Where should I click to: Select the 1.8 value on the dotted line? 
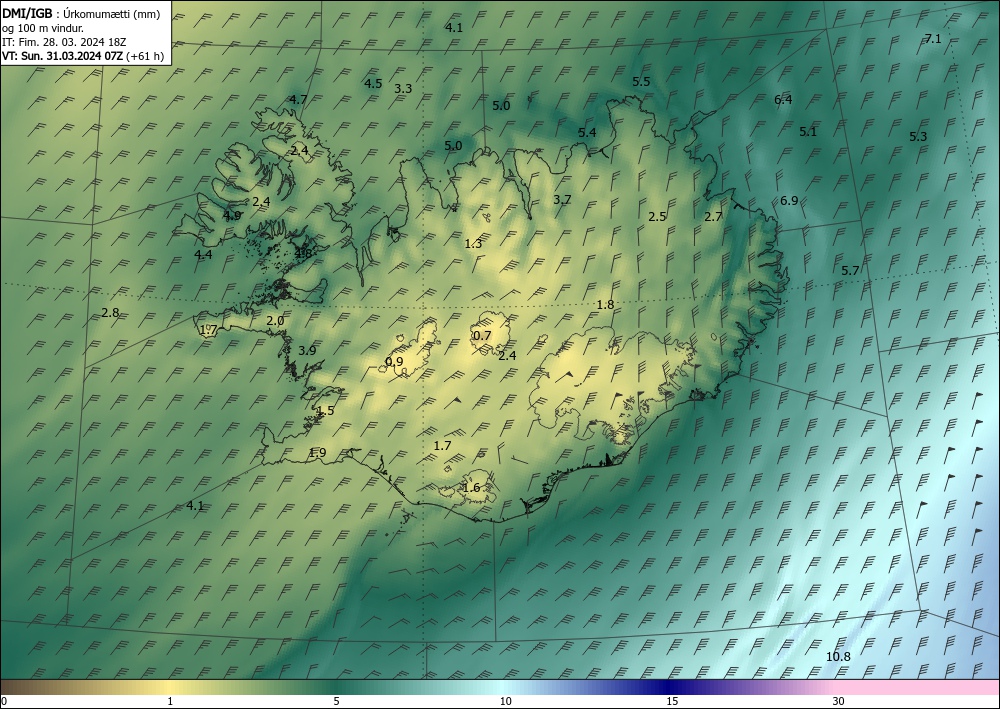tap(605, 305)
